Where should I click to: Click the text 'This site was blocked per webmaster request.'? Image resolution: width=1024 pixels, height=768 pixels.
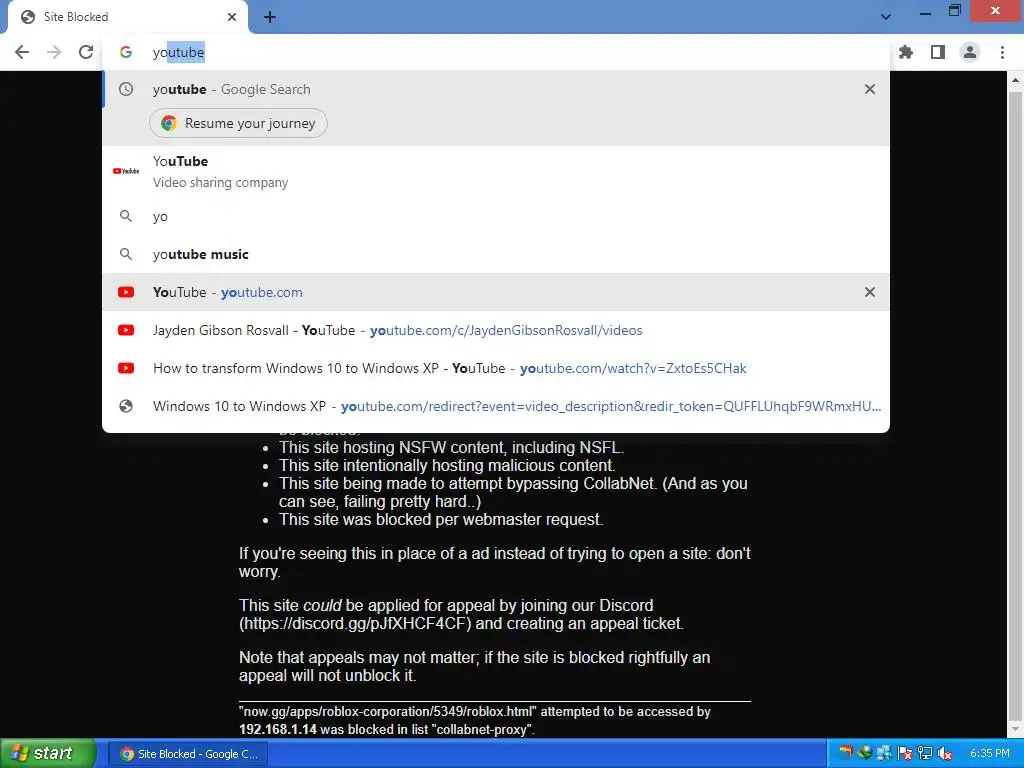441,519
